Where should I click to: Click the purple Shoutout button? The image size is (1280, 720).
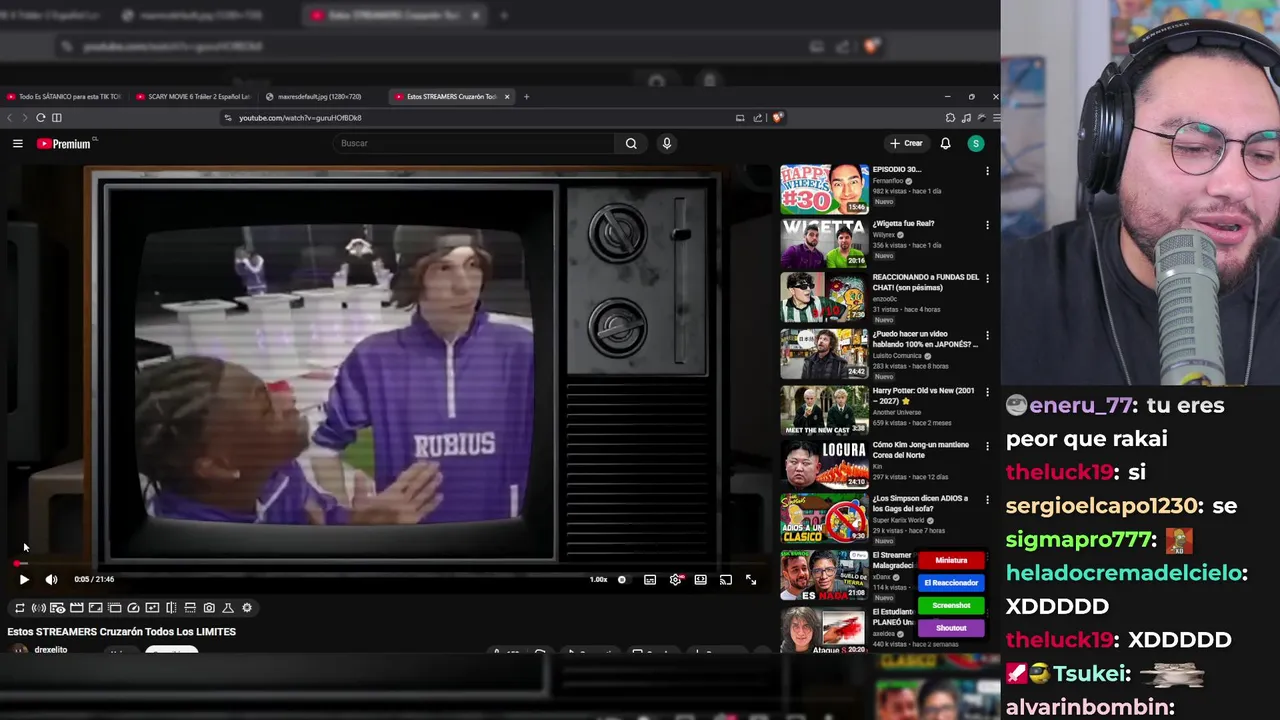[x=951, y=628]
